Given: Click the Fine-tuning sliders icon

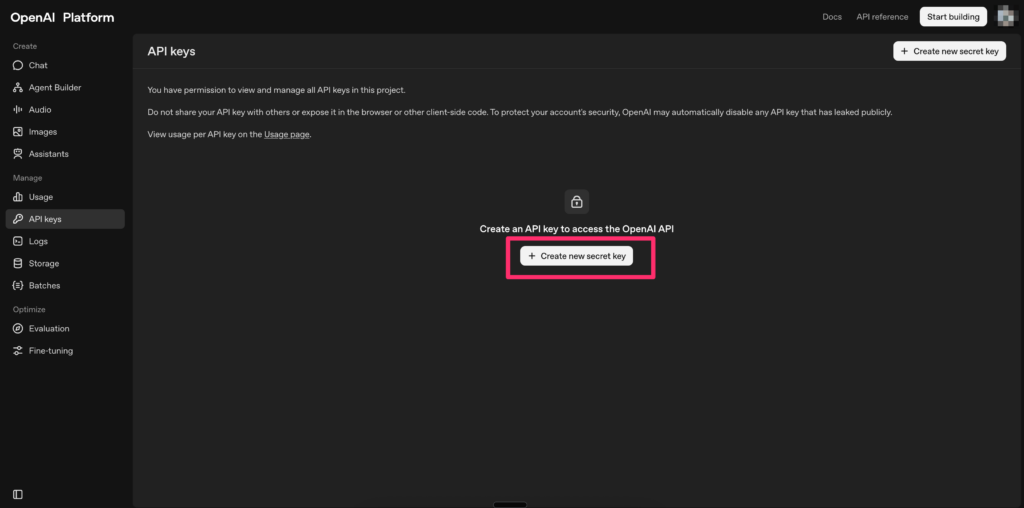Looking at the screenshot, I should pos(18,351).
